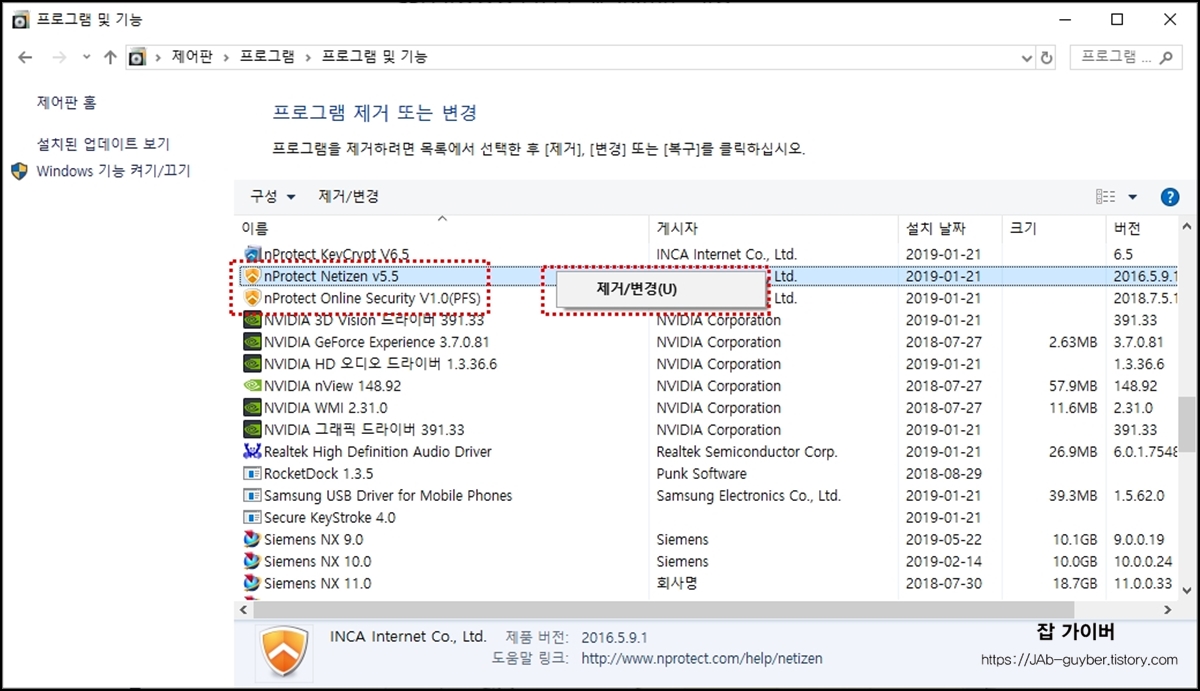
Task: Open the view options dropdown arrow
Action: (x=1133, y=196)
